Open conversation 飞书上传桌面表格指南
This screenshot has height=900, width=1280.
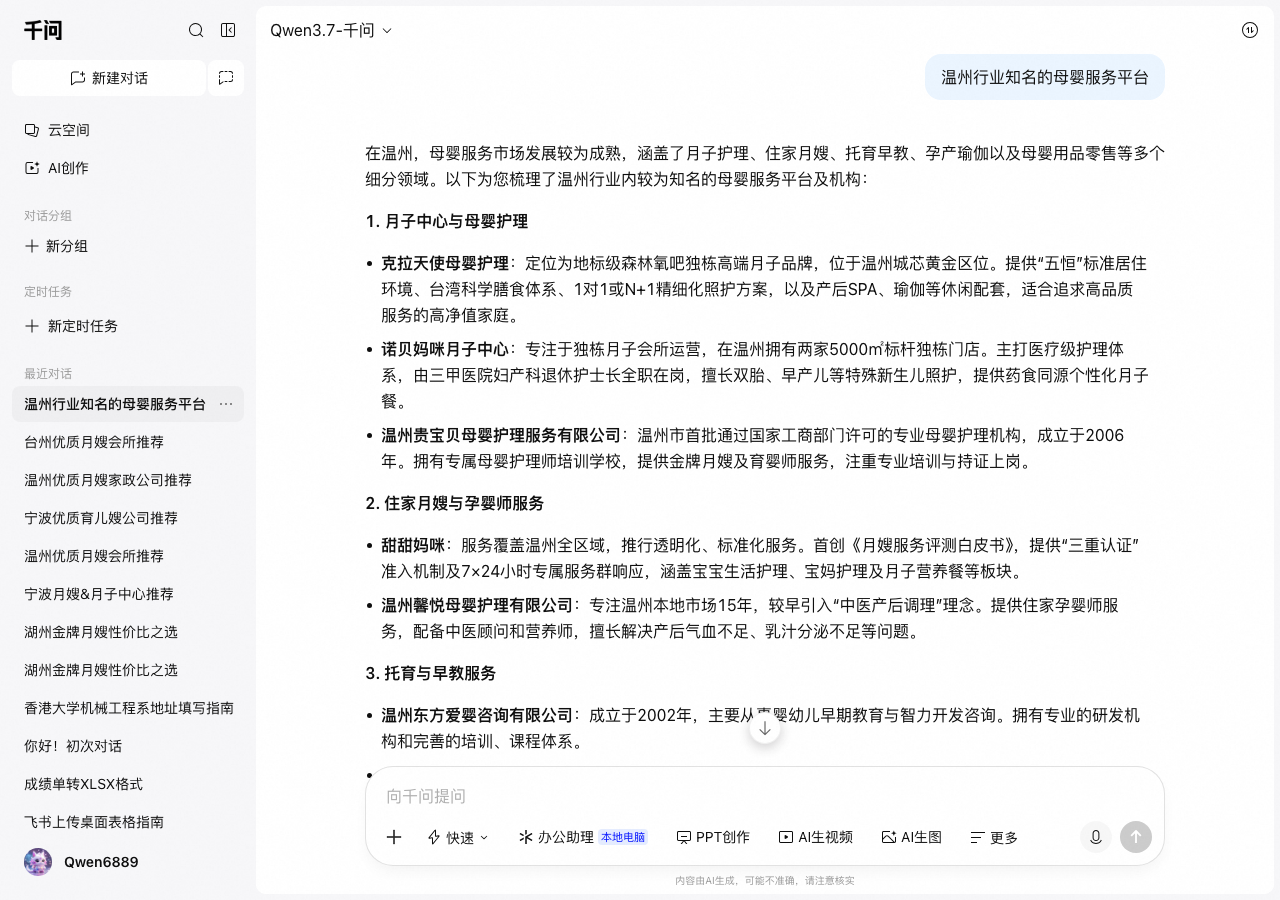click(x=128, y=822)
